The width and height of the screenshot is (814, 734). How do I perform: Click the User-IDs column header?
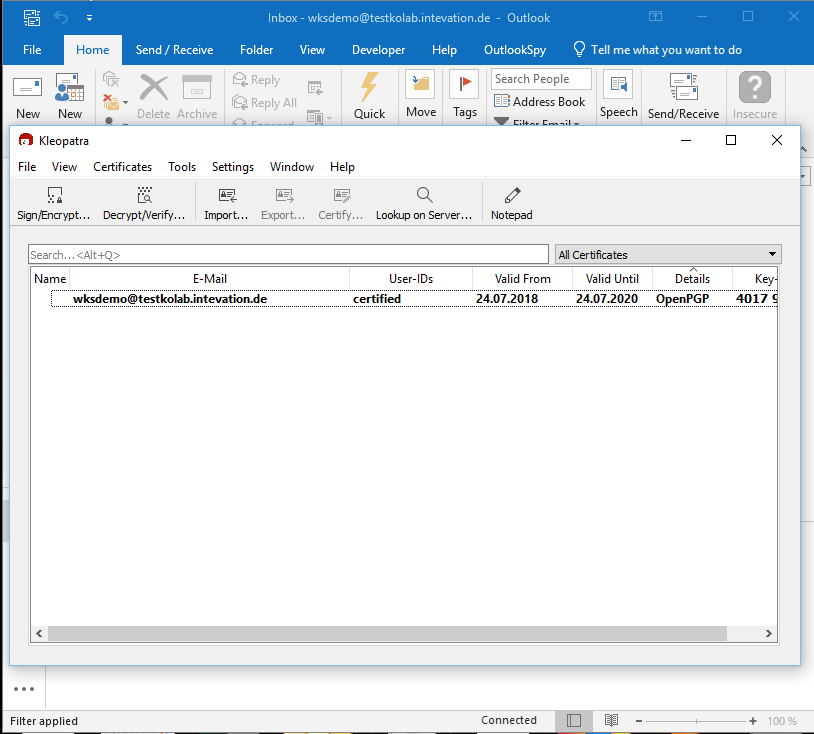(x=411, y=279)
